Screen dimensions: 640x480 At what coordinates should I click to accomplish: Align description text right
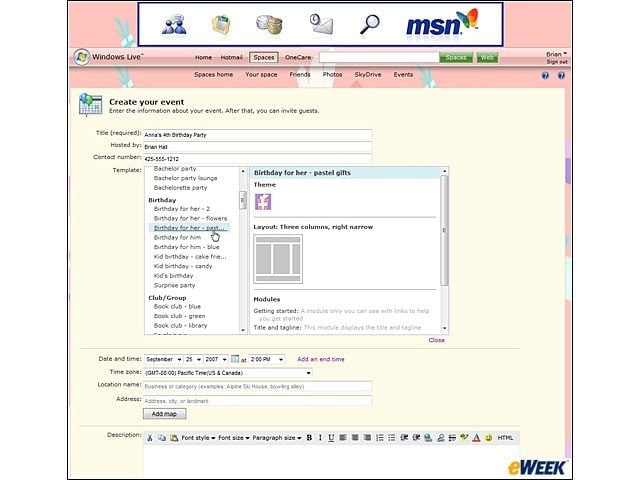click(368, 438)
